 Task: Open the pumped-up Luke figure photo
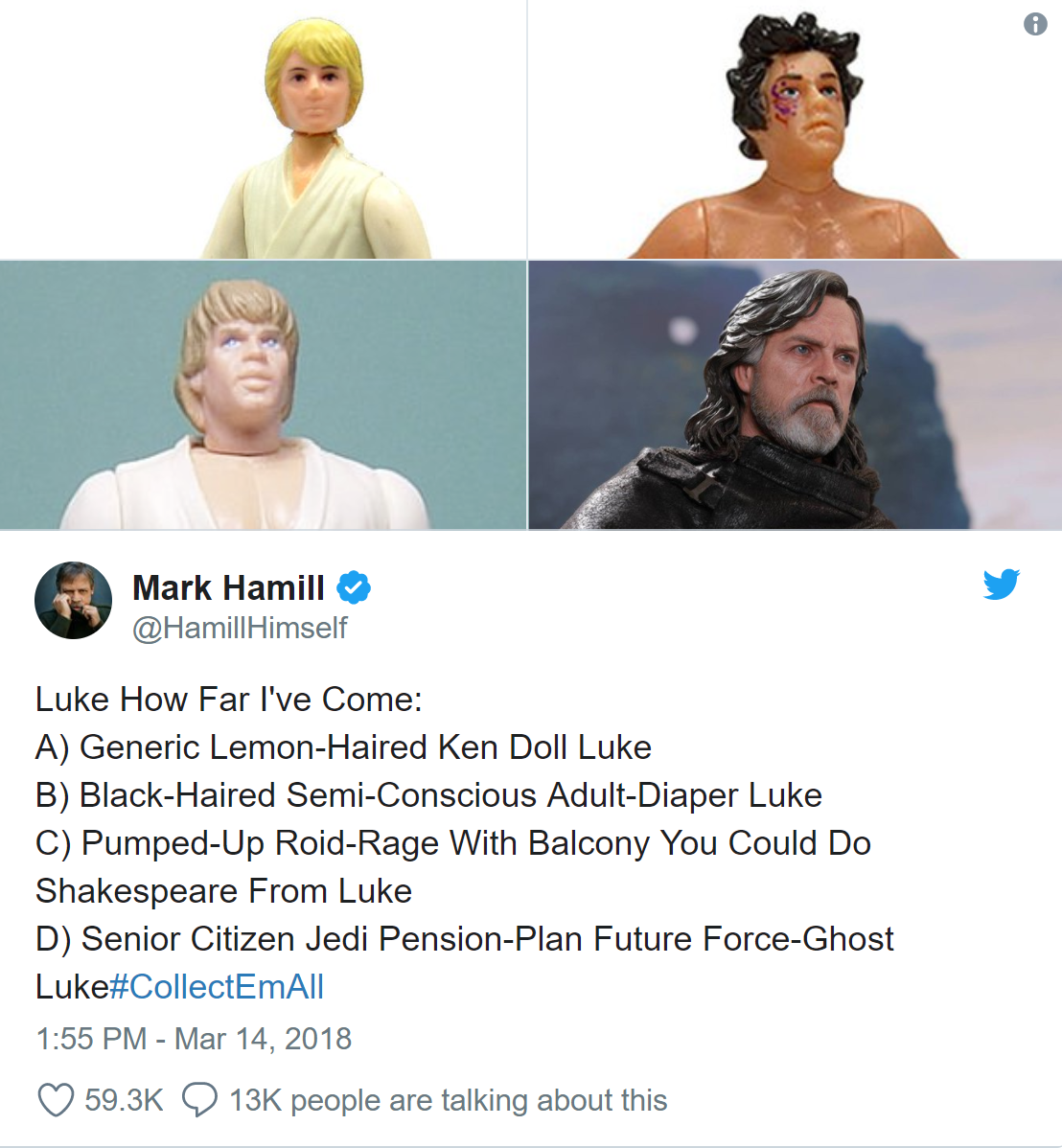(x=263, y=395)
